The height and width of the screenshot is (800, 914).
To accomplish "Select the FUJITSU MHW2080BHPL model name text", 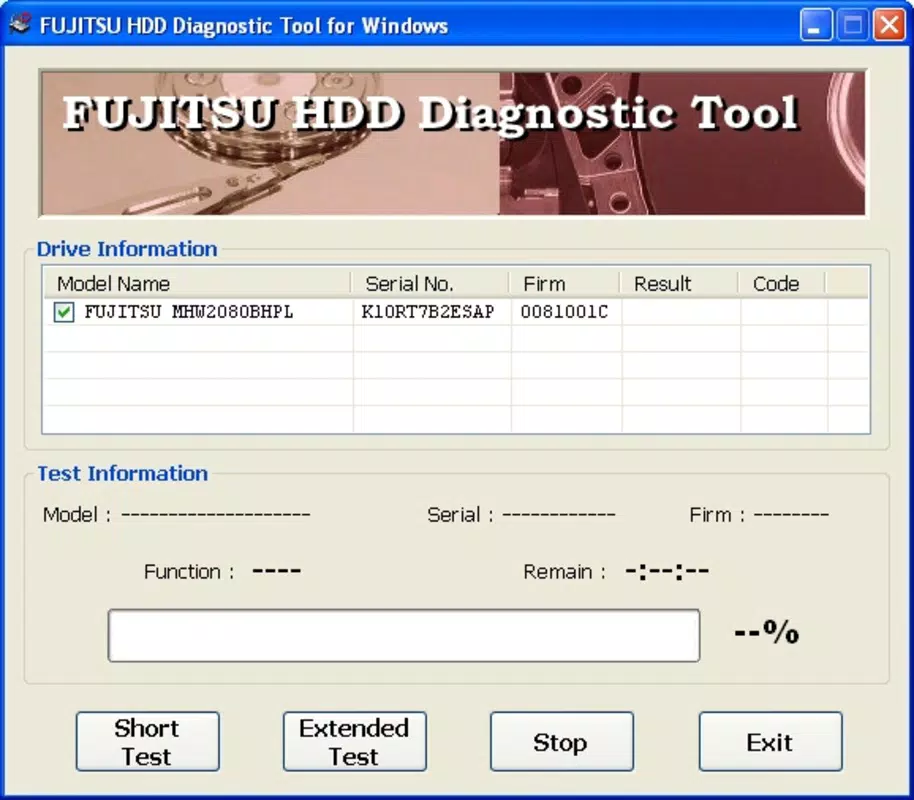I will [189, 312].
